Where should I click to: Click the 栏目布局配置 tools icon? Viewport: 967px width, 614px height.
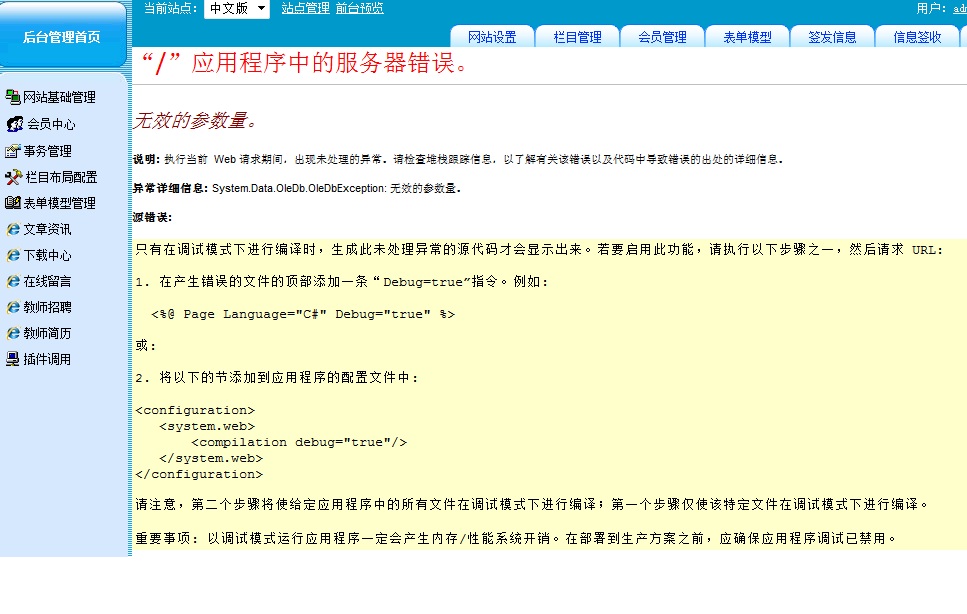pyautogui.click(x=13, y=177)
